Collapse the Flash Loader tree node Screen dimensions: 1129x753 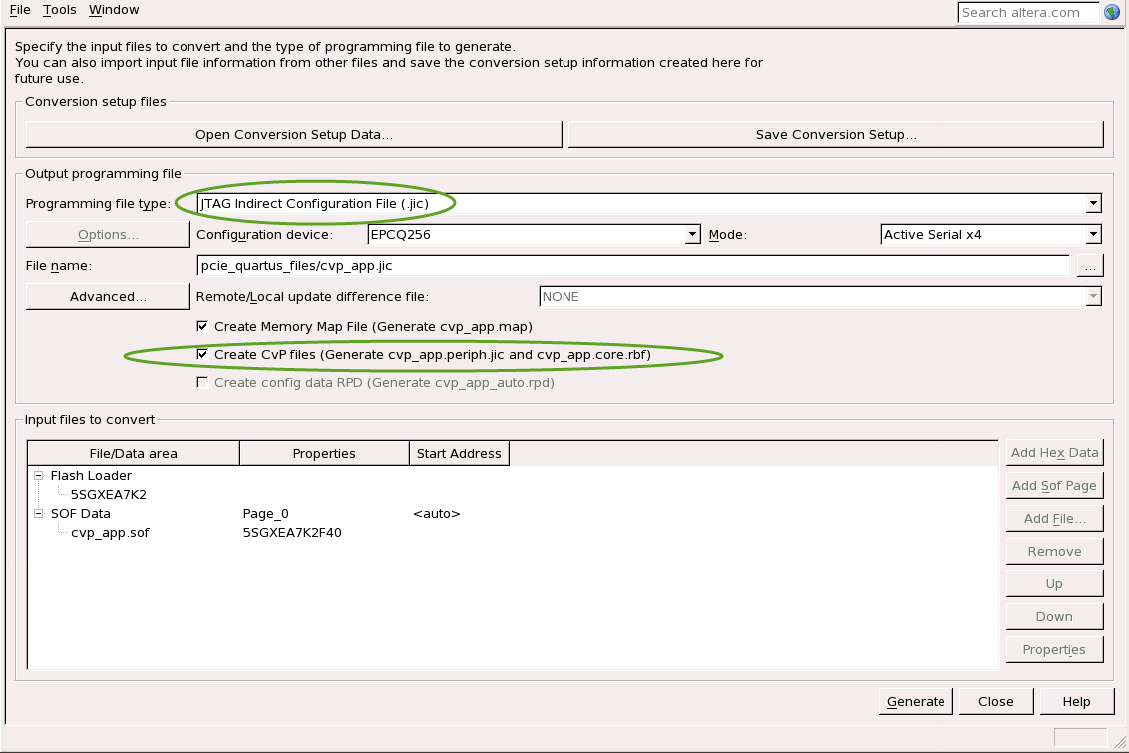[39, 475]
